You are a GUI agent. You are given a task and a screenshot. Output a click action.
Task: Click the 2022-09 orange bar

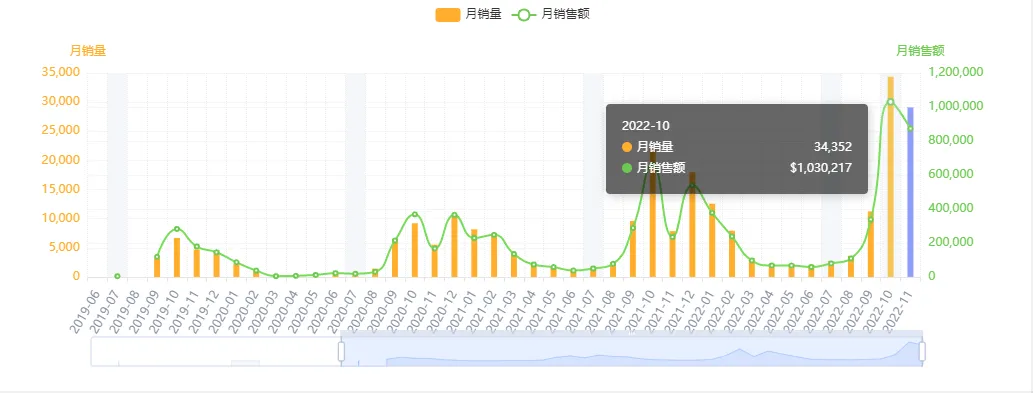click(871, 244)
